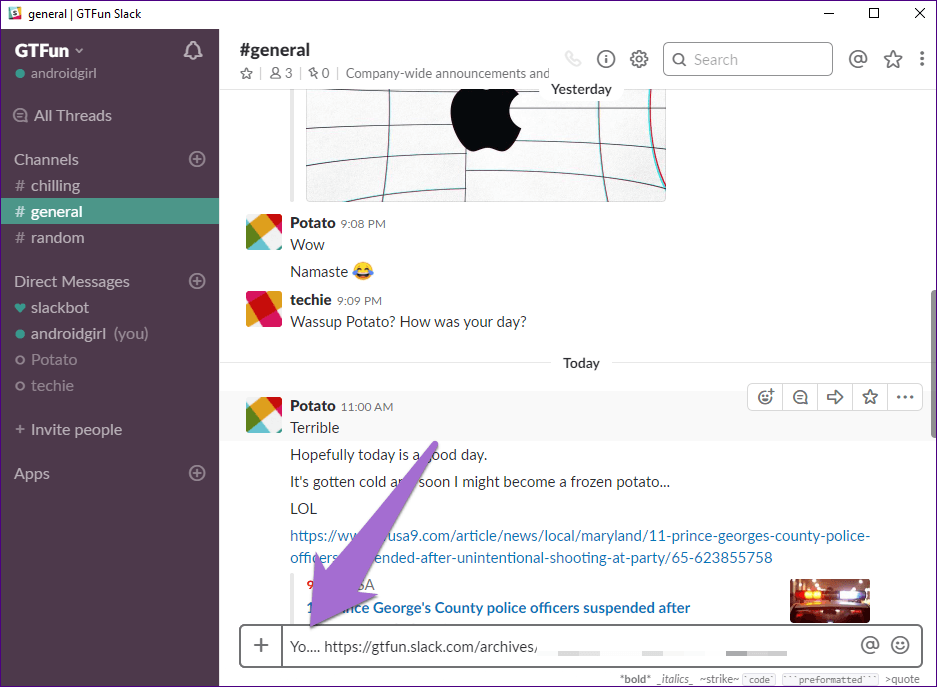Click the 11:00 AM timestamp
This screenshot has height=687, width=937.
click(x=367, y=407)
